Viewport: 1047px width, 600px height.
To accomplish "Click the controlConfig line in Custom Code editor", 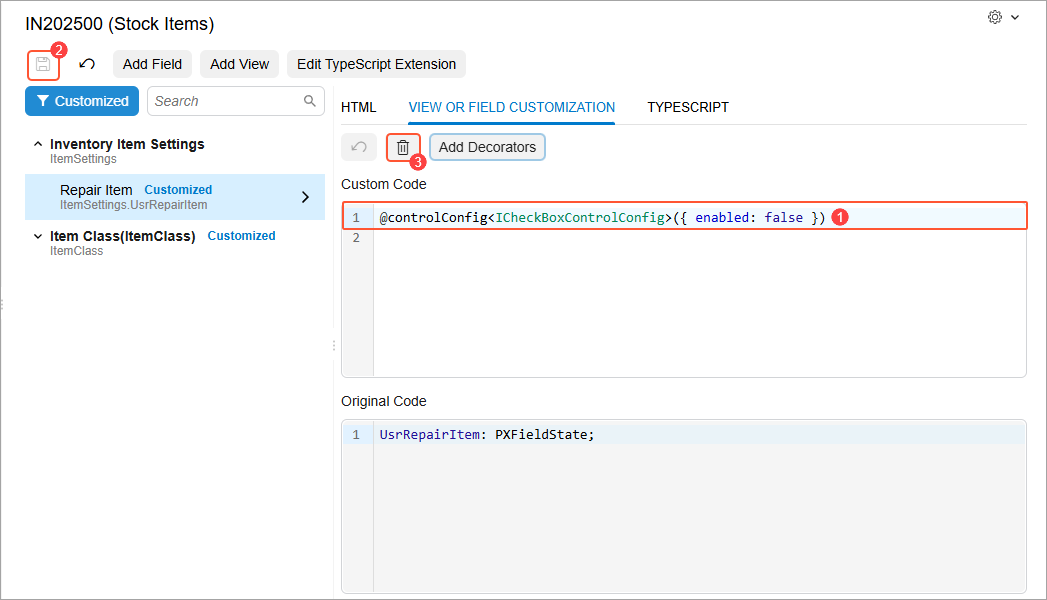I will 602,217.
